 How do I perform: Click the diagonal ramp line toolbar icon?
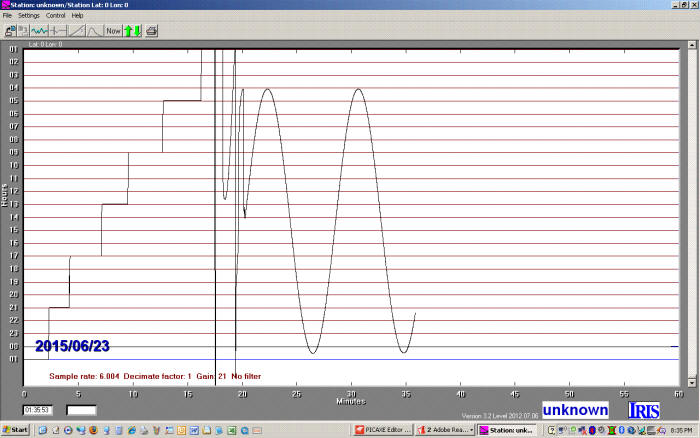coord(76,31)
